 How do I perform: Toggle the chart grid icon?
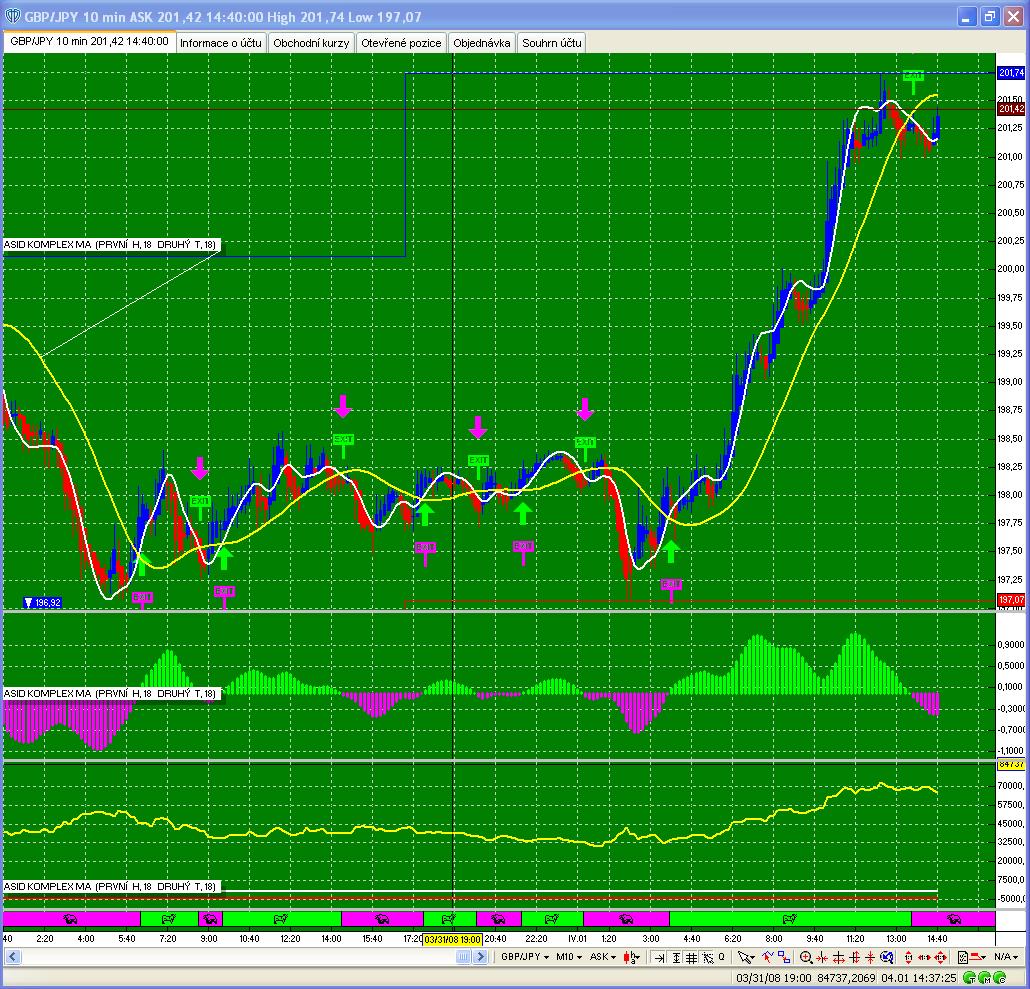point(691,957)
